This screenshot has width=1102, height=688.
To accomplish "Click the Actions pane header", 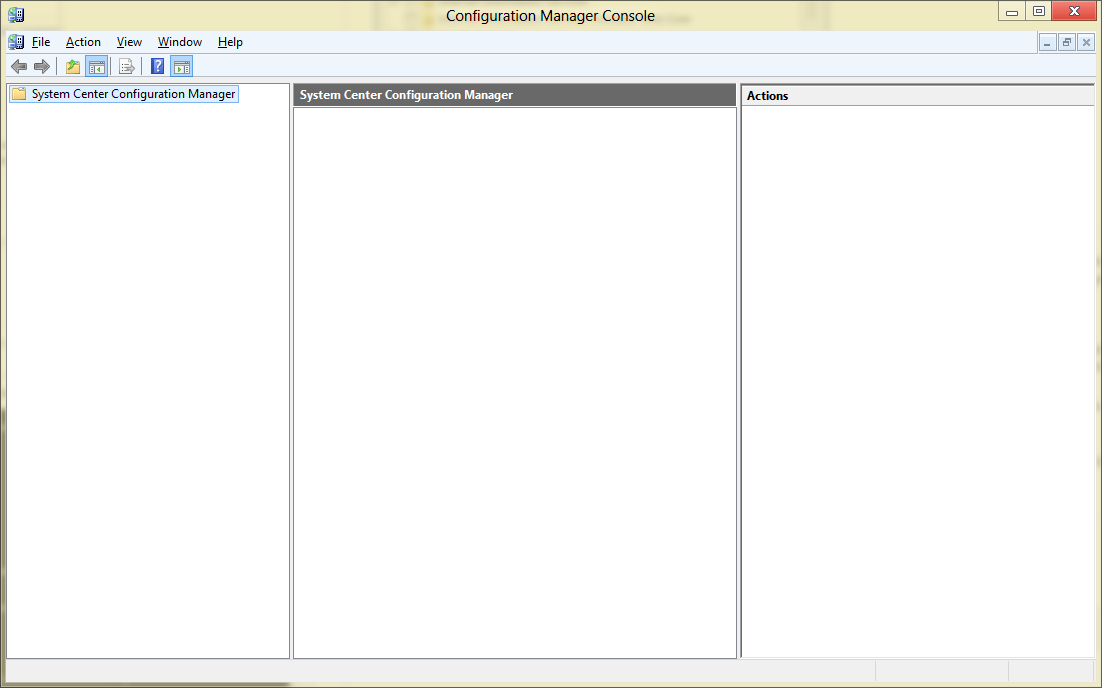I will coord(918,96).
